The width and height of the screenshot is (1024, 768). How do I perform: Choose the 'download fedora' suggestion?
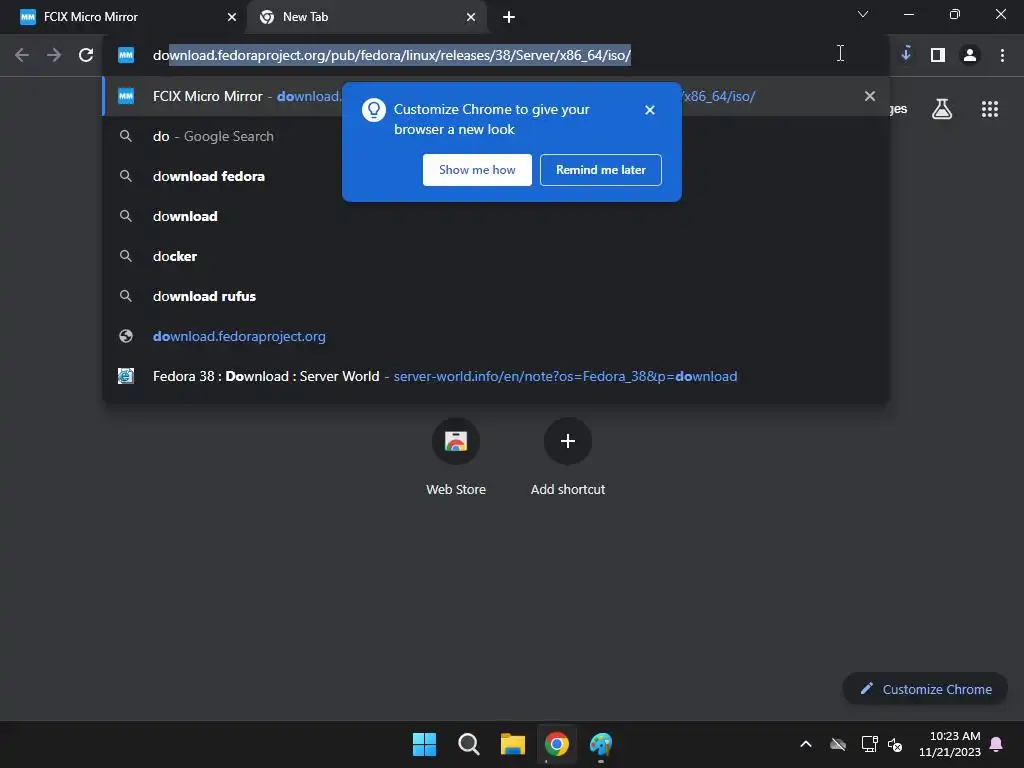tap(495, 176)
